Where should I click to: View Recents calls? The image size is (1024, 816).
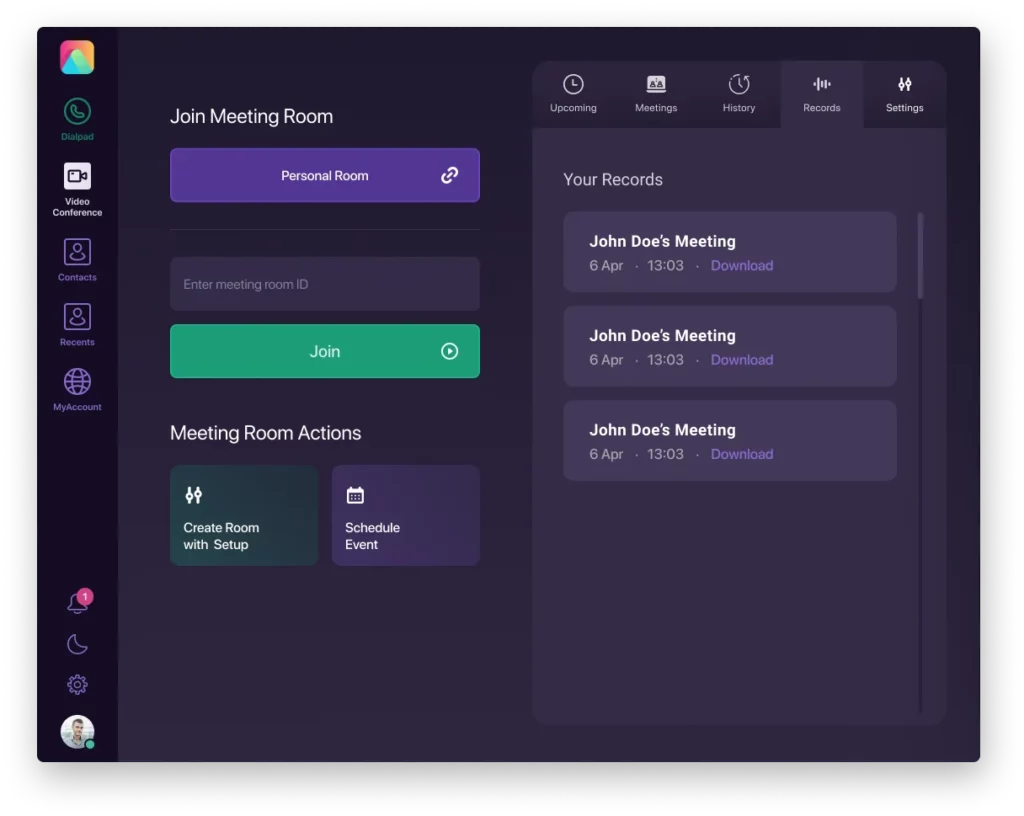(x=77, y=318)
